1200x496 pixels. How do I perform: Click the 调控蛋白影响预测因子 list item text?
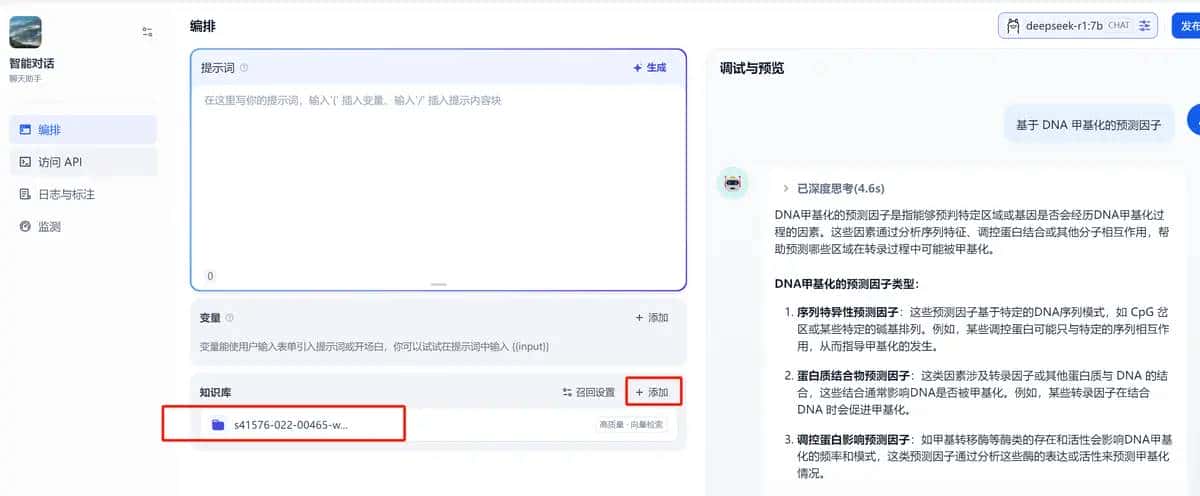tap(852, 439)
